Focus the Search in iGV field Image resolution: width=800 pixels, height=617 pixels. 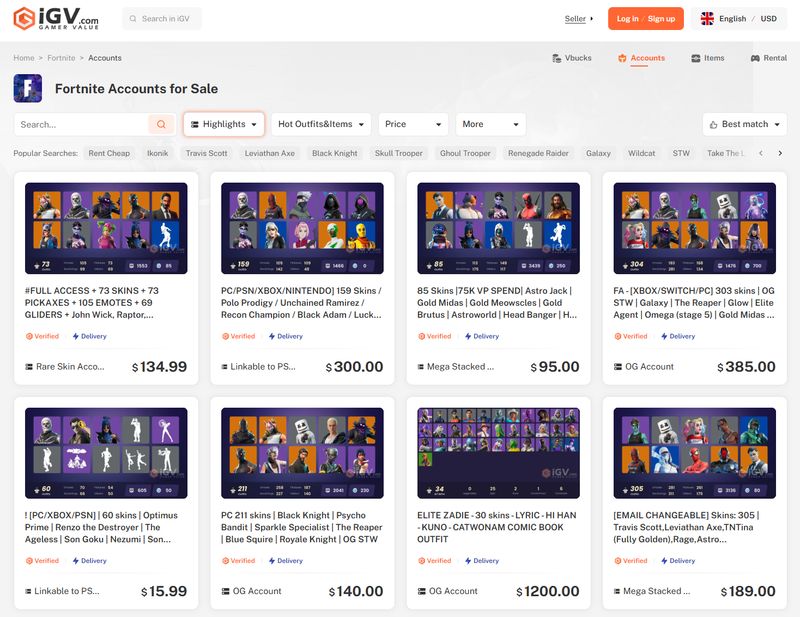coord(162,19)
